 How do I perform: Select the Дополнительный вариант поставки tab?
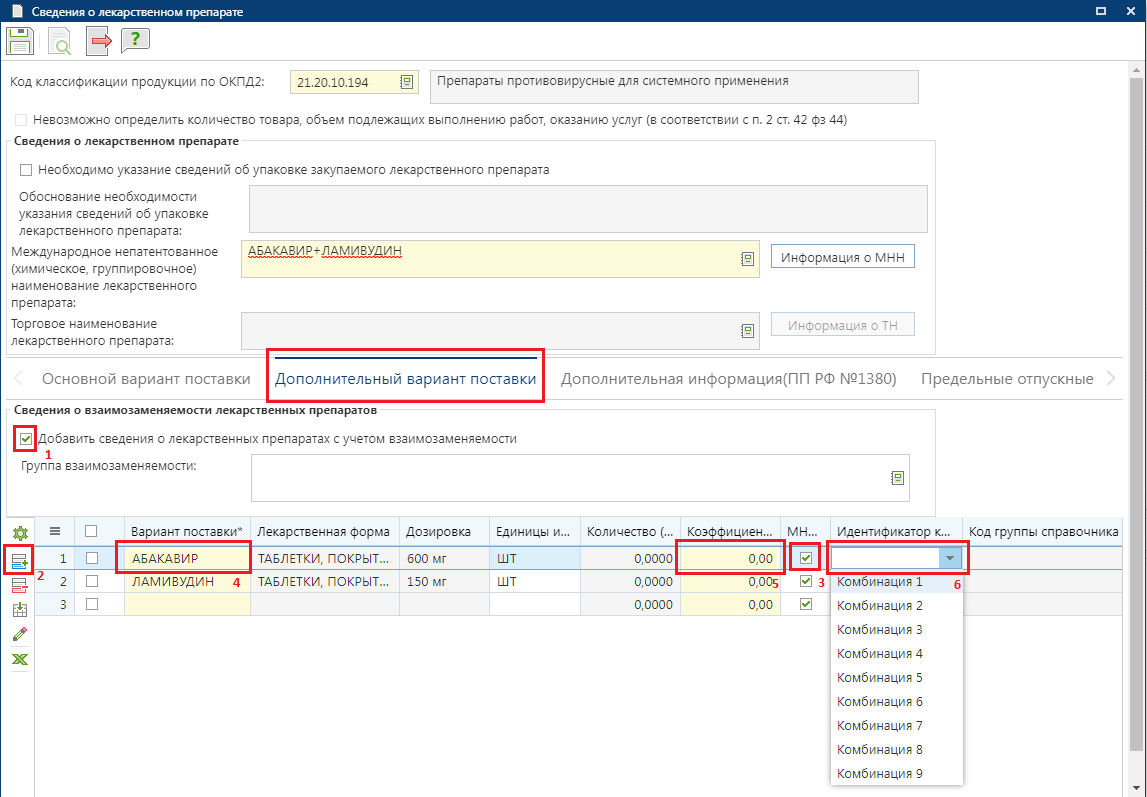tap(405, 379)
